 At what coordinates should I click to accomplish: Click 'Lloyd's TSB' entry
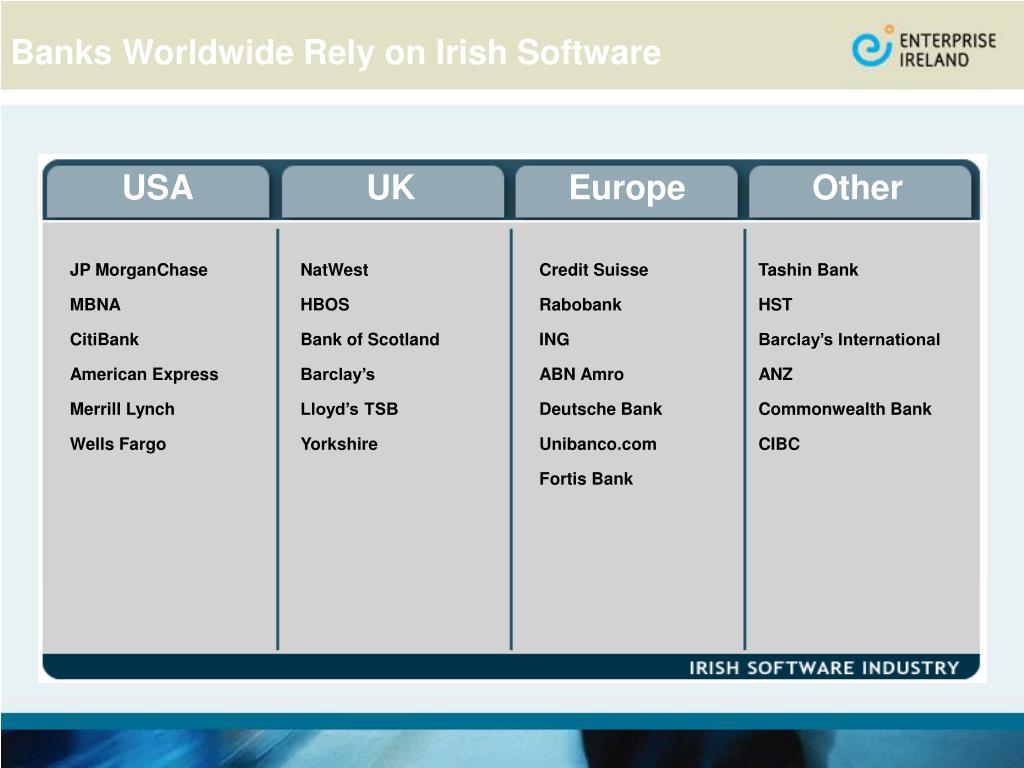[x=349, y=409]
